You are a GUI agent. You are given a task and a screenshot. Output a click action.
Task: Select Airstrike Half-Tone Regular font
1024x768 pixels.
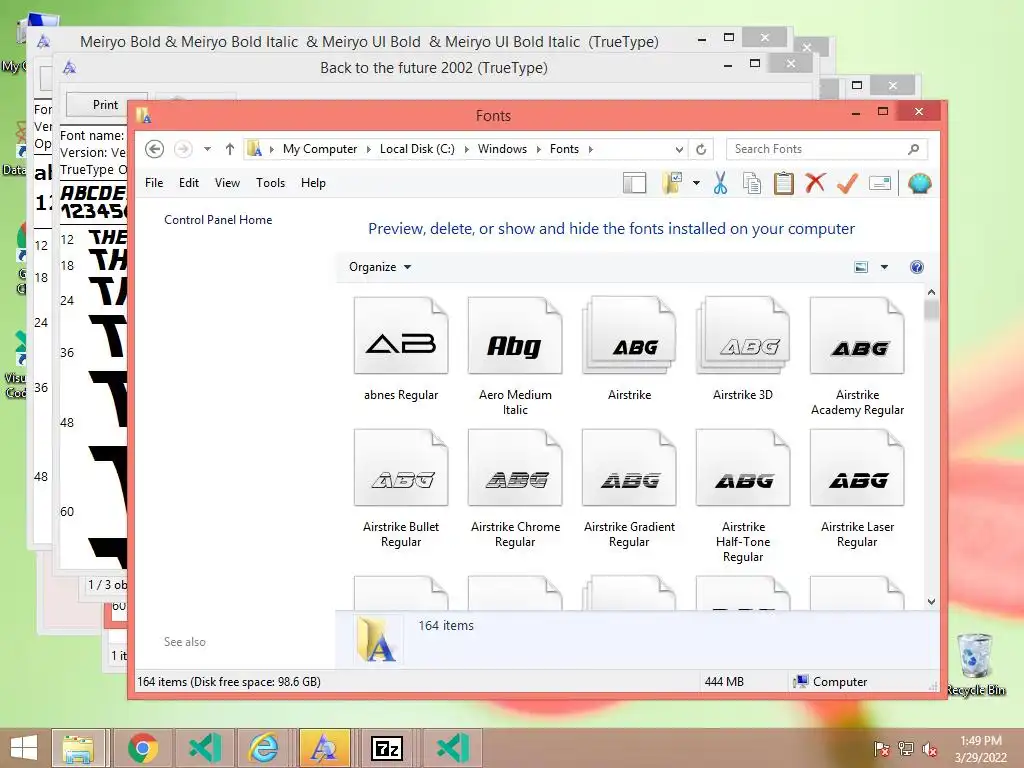click(743, 496)
